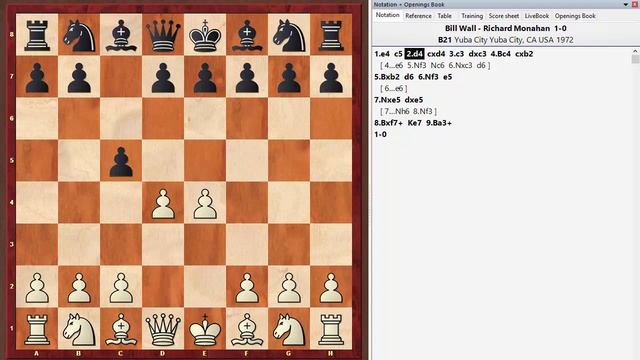Image resolution: width=640 pixels, height=360 pixels.
Task: Jump to move 8.Bxf7+
Action: pyautogui.click(x=389, y=123)
